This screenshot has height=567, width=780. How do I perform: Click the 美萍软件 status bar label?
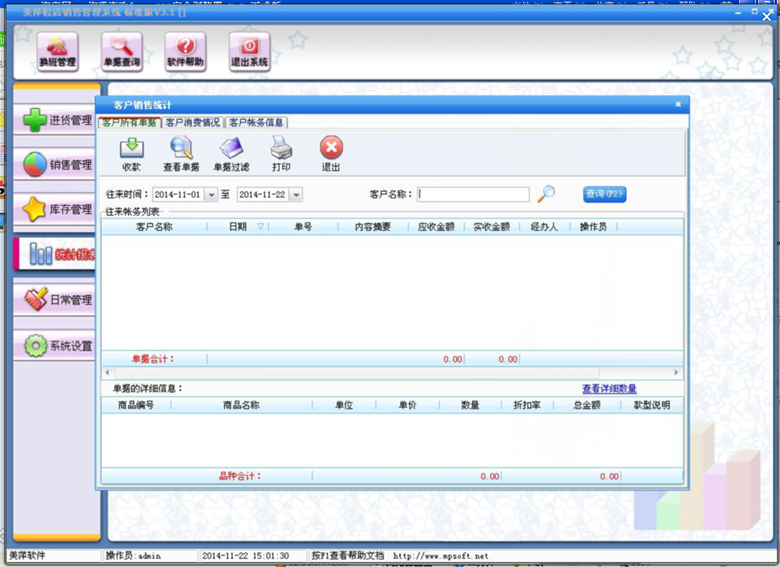click(27, 556)
